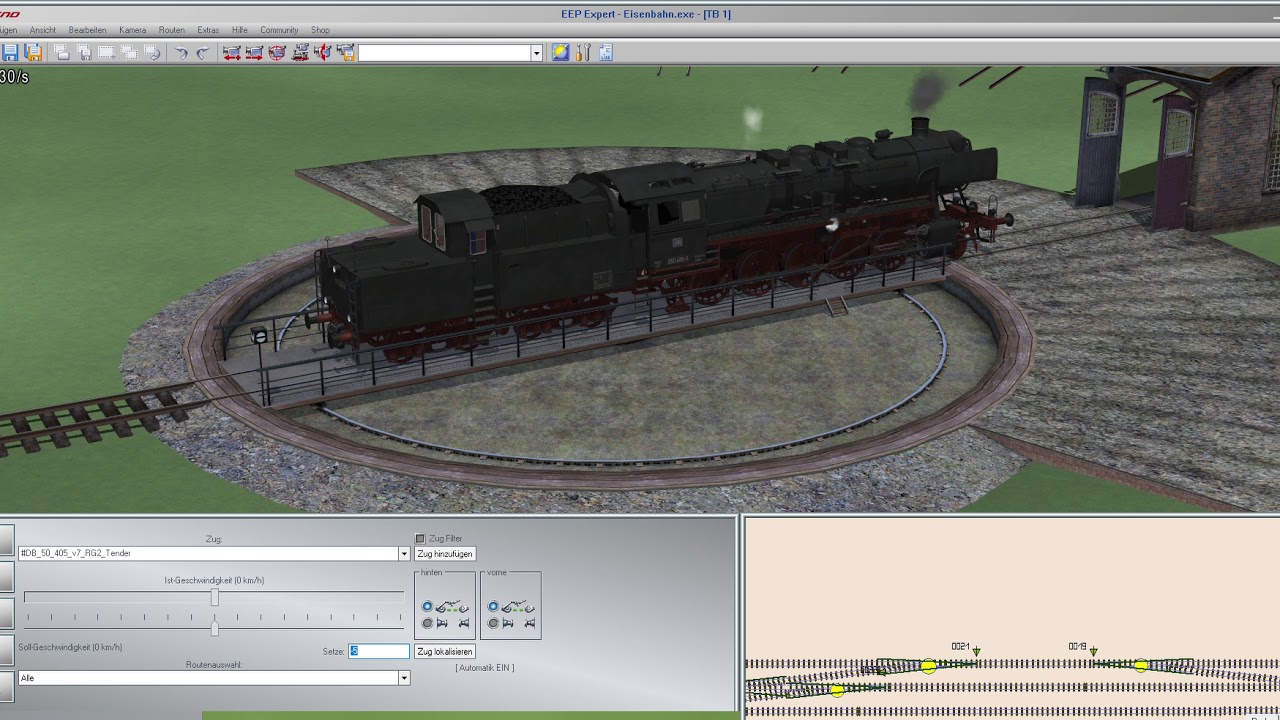Image resolution: width=1280 pixels, height=720 pixels.
Task: Click the Soll-Geschwindigkeit slider handle
Action: pyautogui.click(x=214, y=627)
